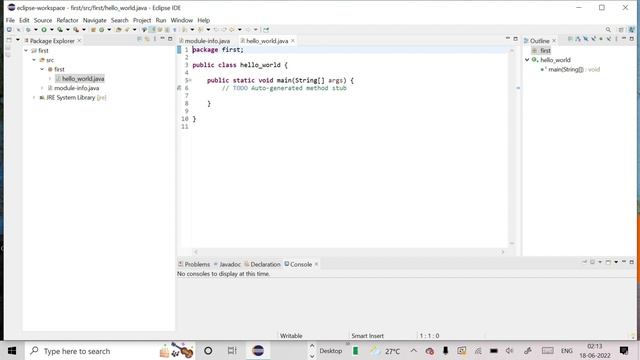Click the Eclipse icon in taskbar
640x360 pixels.
coord(258,351)
